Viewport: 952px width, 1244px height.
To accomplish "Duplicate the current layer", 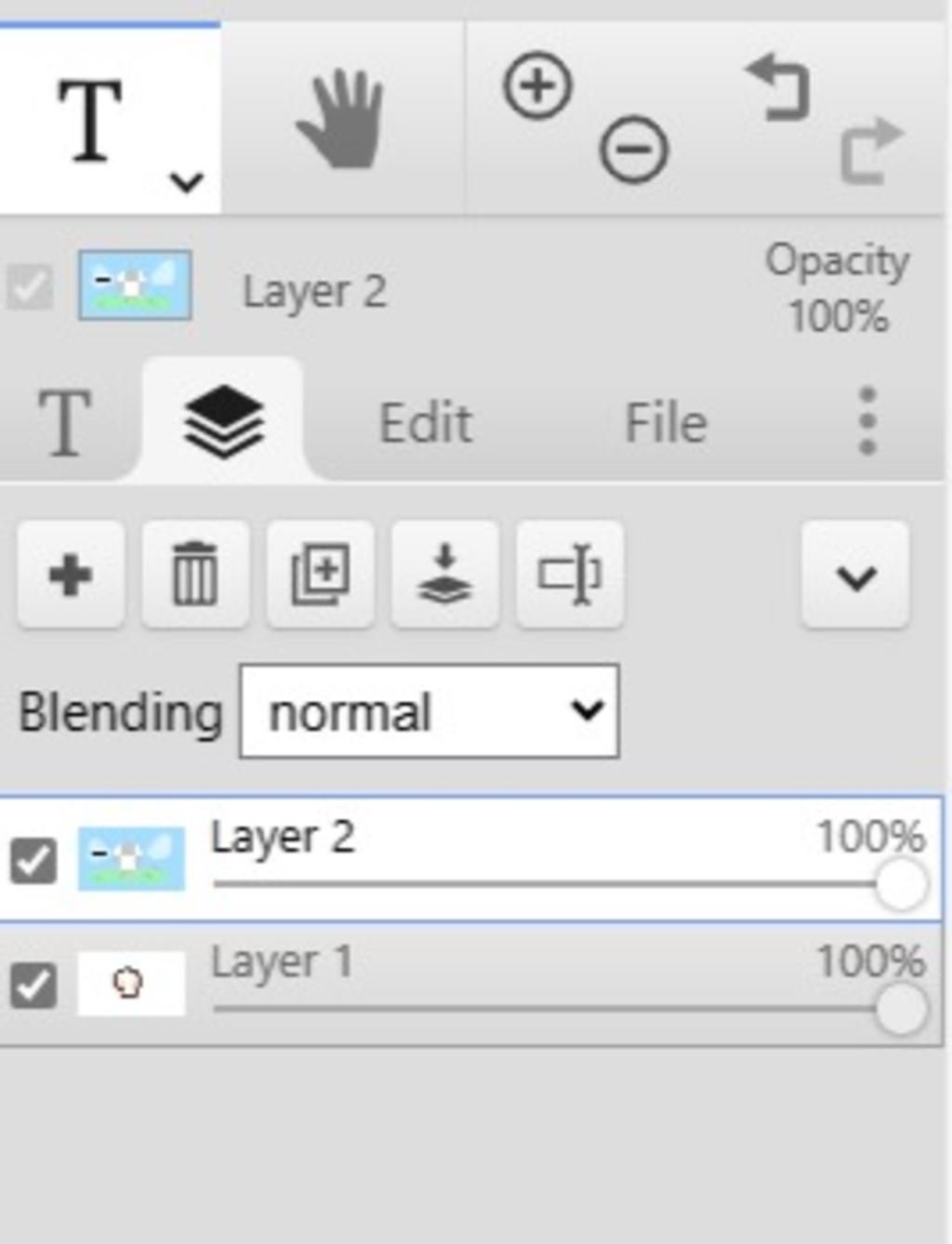I will pos(321,575).
